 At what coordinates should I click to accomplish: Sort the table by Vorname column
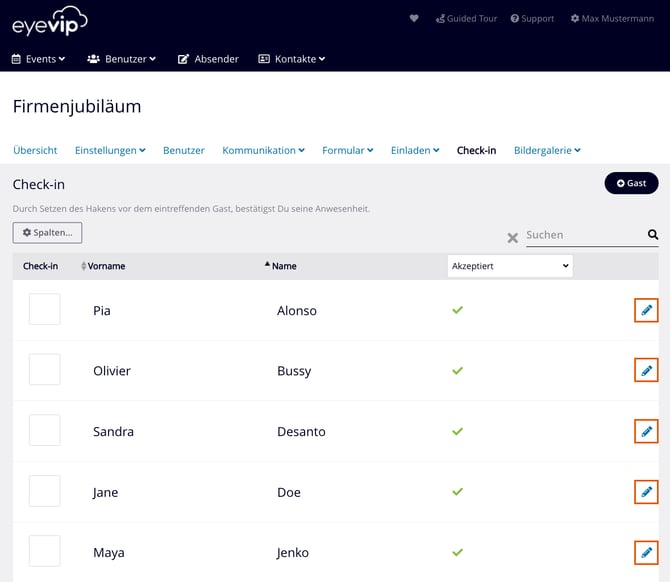(x=105, y=266)
